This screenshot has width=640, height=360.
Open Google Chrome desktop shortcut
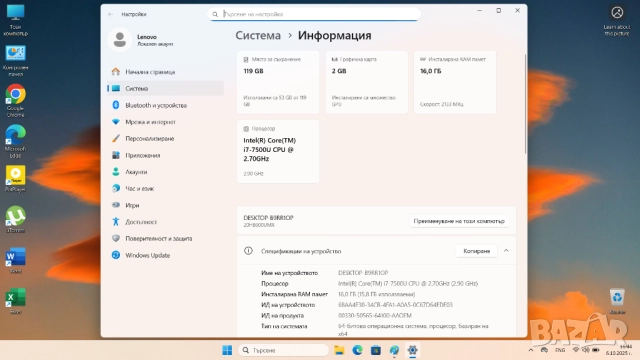click(x=16, y=101)
